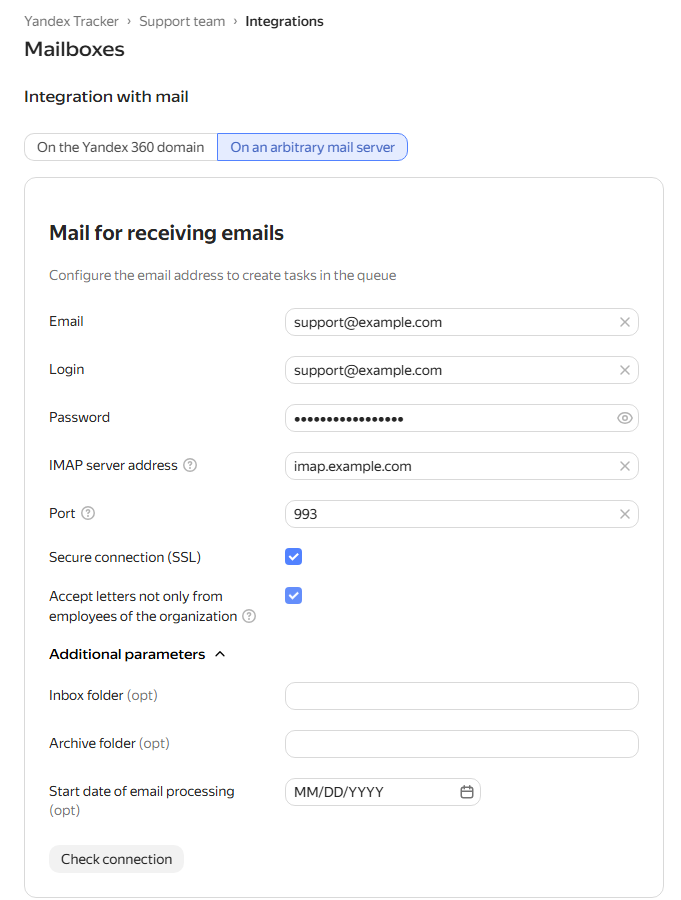
Task: Go to Yandex Tracker breadcrumb link
Action: (x=71, y=21)
